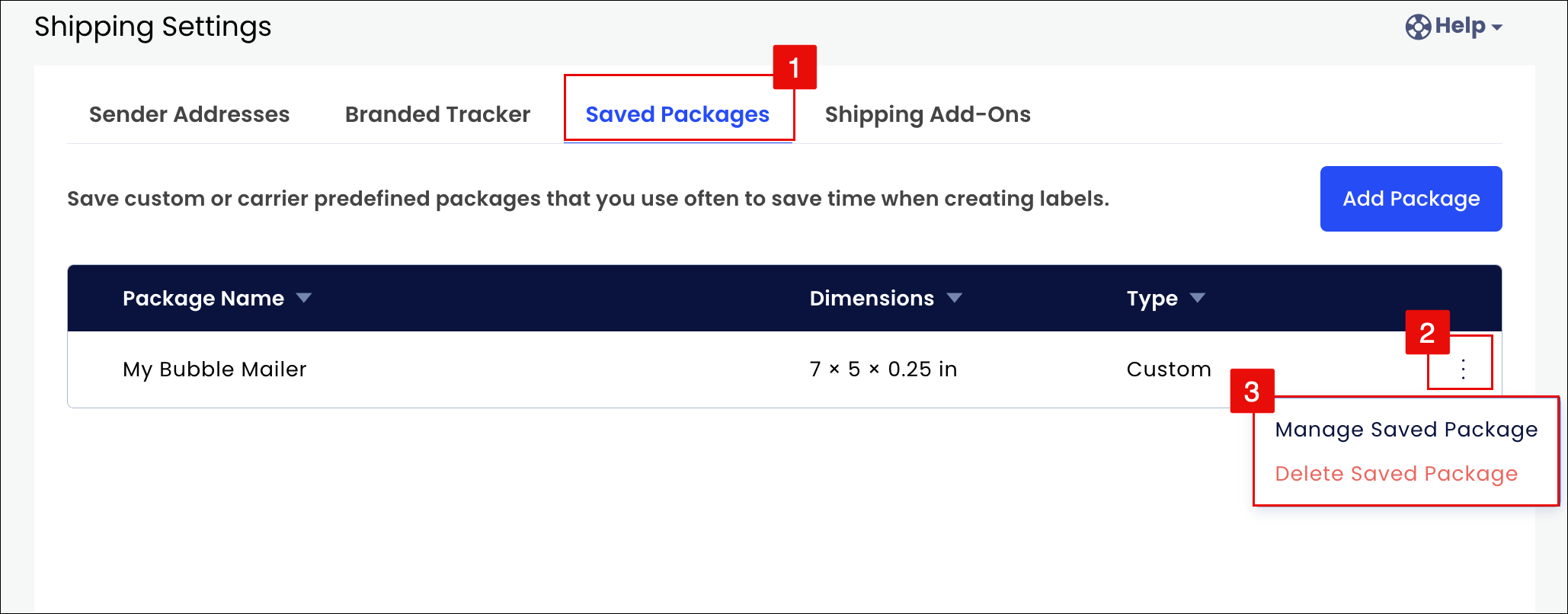
Task: Click the Type column header text
Action: 1152,299
